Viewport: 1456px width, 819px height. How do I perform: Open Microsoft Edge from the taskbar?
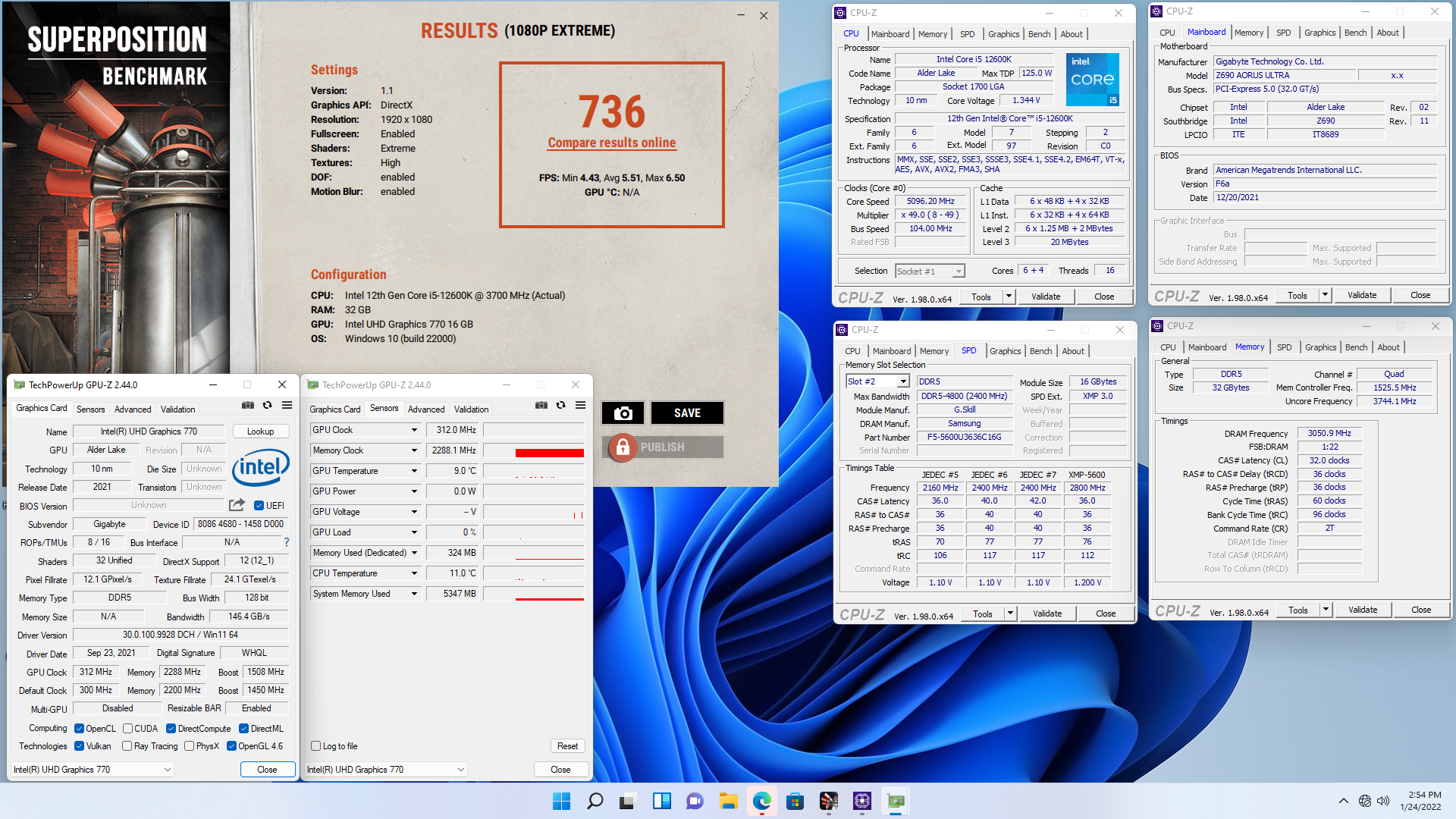pyautogui.click(x=761, y=801)
